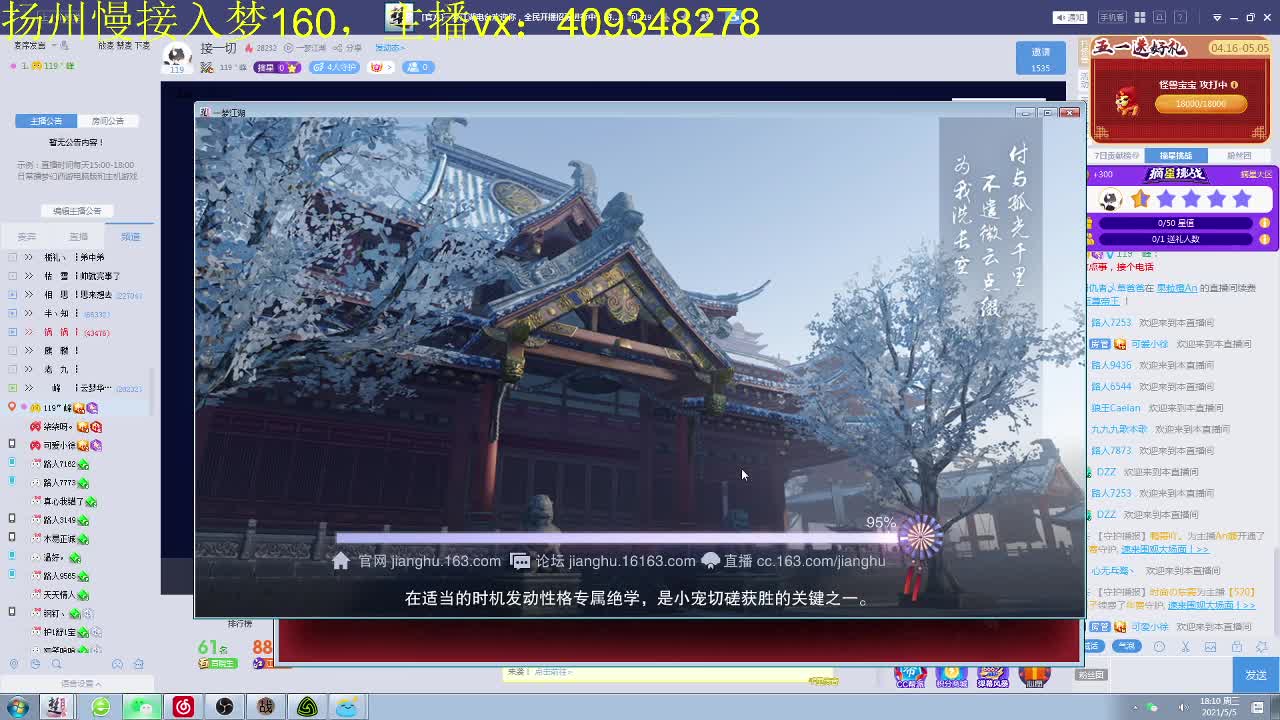Expand the double-chevron of the row above 老九
Screen dimensions: 1280x720
point(29,351)
